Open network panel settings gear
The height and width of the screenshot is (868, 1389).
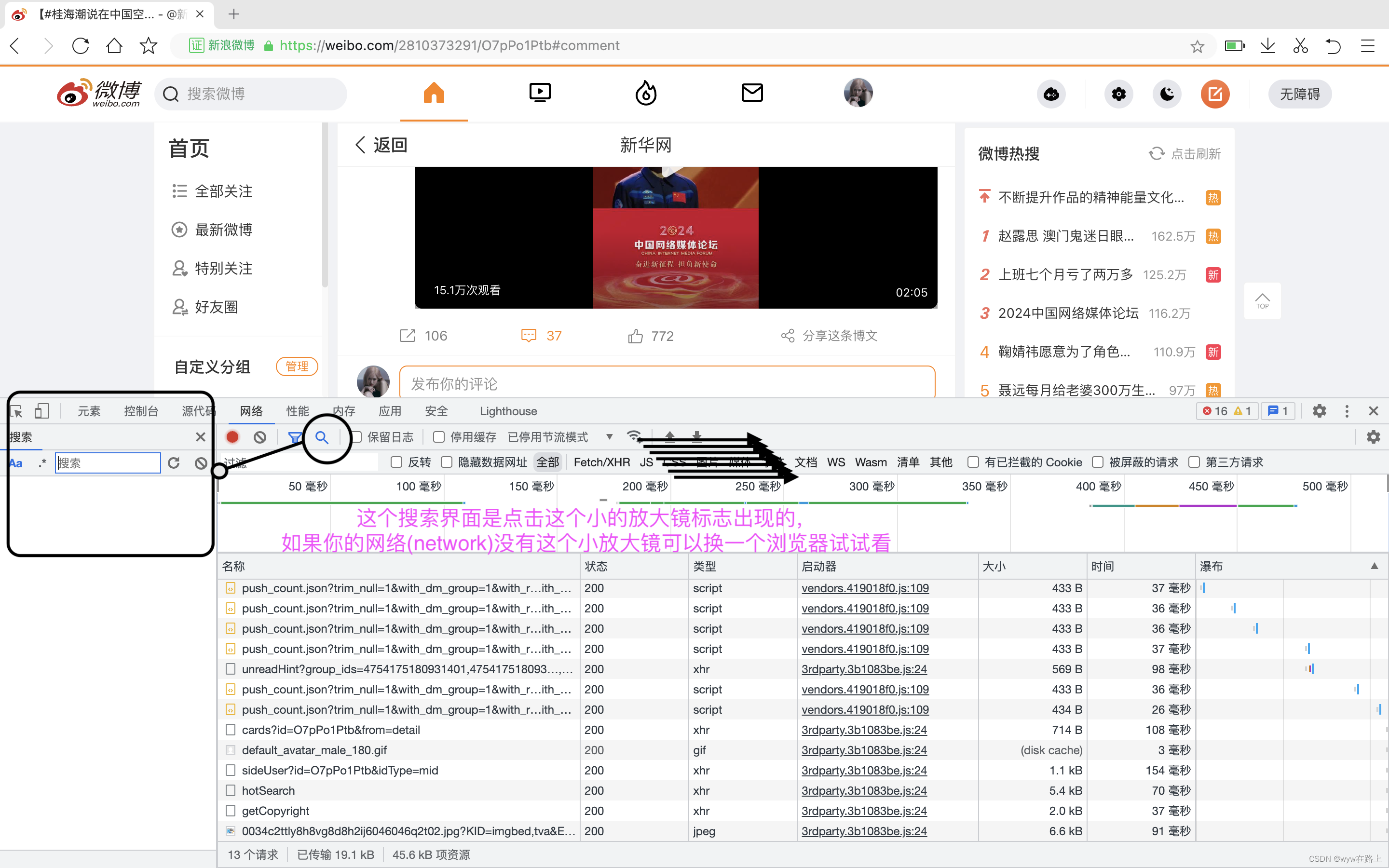click(1374, 437)
